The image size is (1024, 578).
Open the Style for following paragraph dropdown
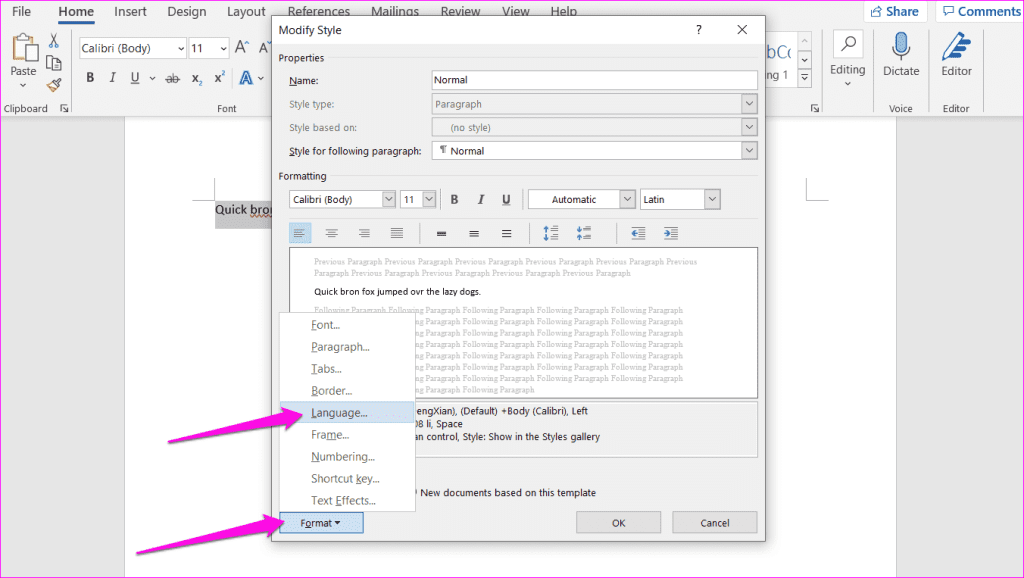[x=748, y=150]
